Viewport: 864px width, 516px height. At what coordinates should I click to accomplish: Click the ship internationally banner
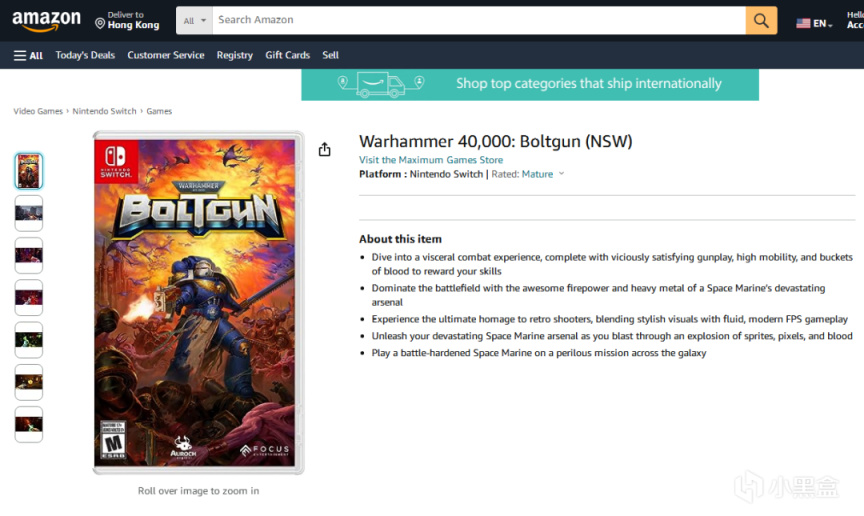pos(530,84)
